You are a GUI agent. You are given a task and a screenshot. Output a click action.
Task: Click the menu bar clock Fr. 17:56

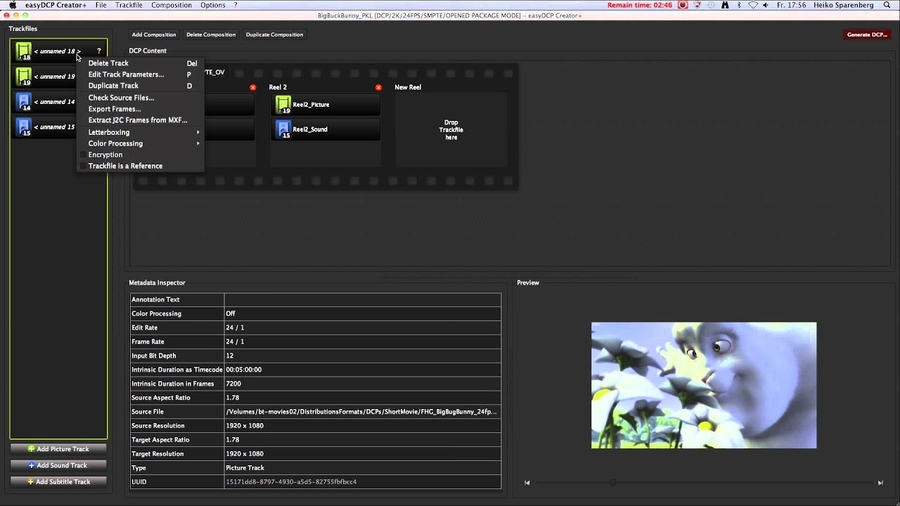click(x=790, y=5)
